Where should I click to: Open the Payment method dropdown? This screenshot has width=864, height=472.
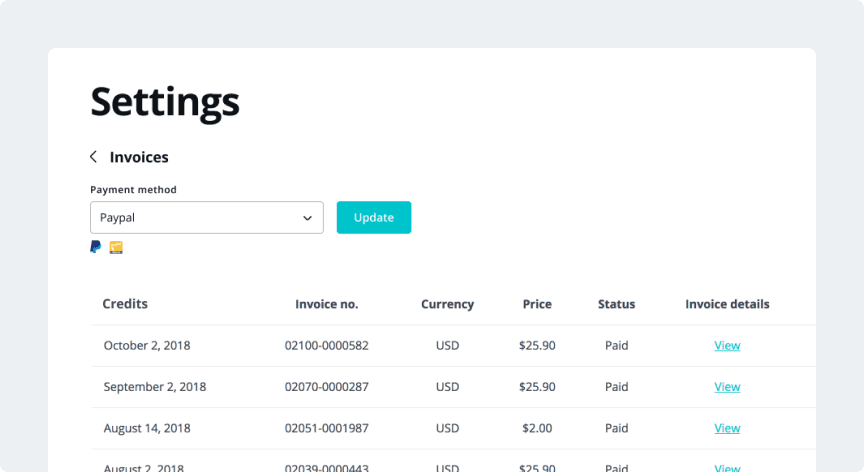click(x=207, y=218)
